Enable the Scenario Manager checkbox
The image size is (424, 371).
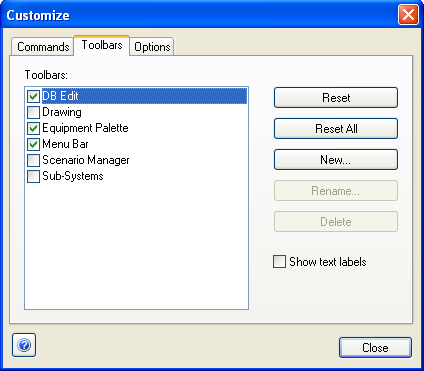33,160
